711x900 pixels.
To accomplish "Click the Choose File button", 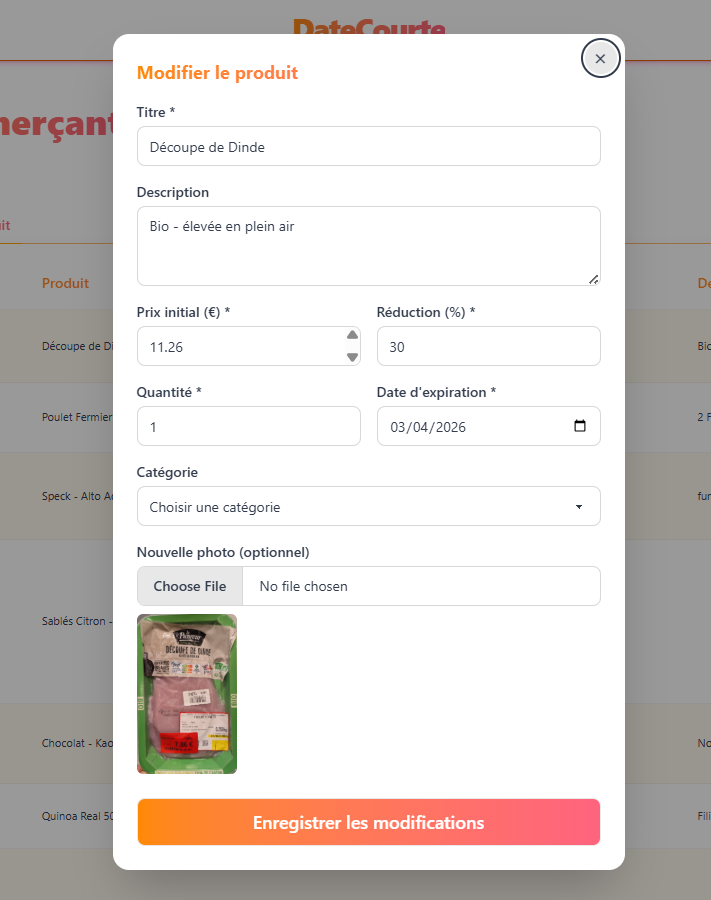I will pos(190,586).
